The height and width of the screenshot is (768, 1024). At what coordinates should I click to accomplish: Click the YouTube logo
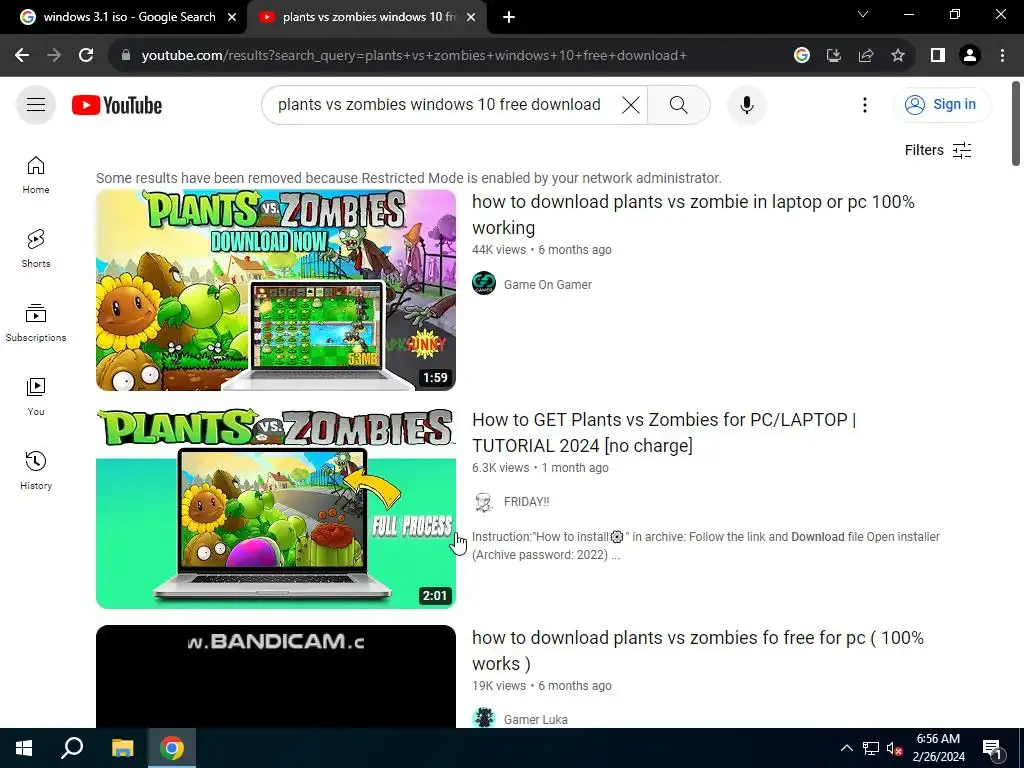pyautogui.click(x=117, y=105)
